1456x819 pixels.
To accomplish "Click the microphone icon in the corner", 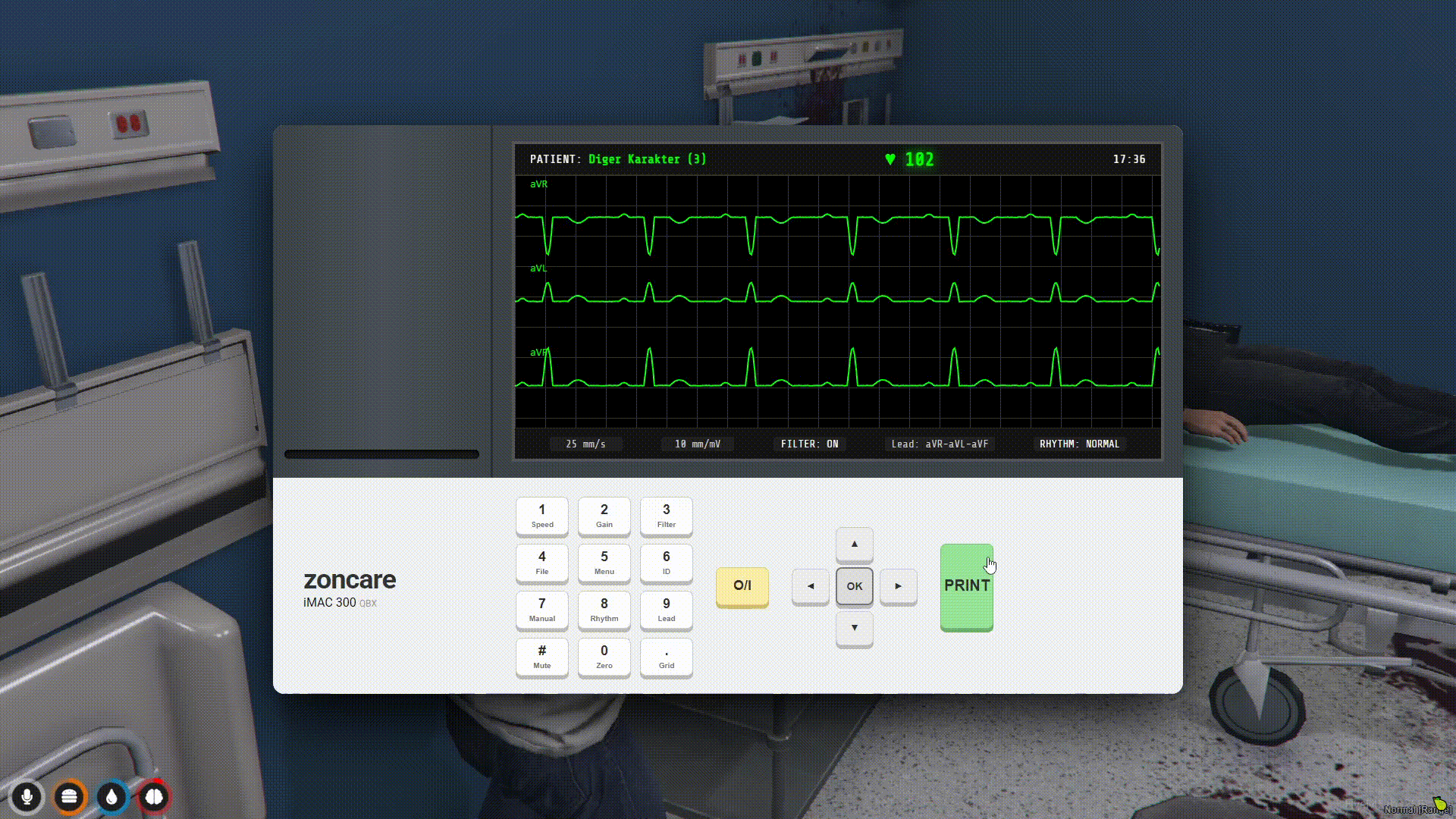I will (x=27, y=796).
